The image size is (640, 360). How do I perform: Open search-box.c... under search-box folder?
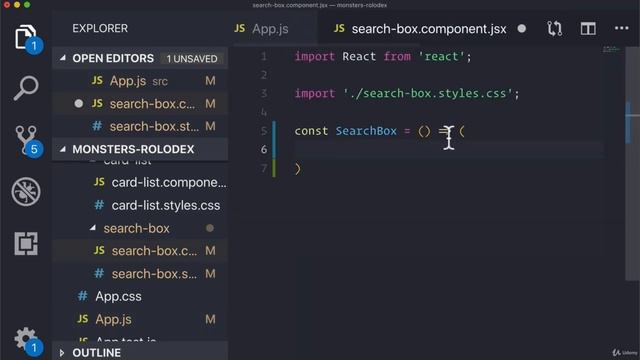[x=140, y=251]
